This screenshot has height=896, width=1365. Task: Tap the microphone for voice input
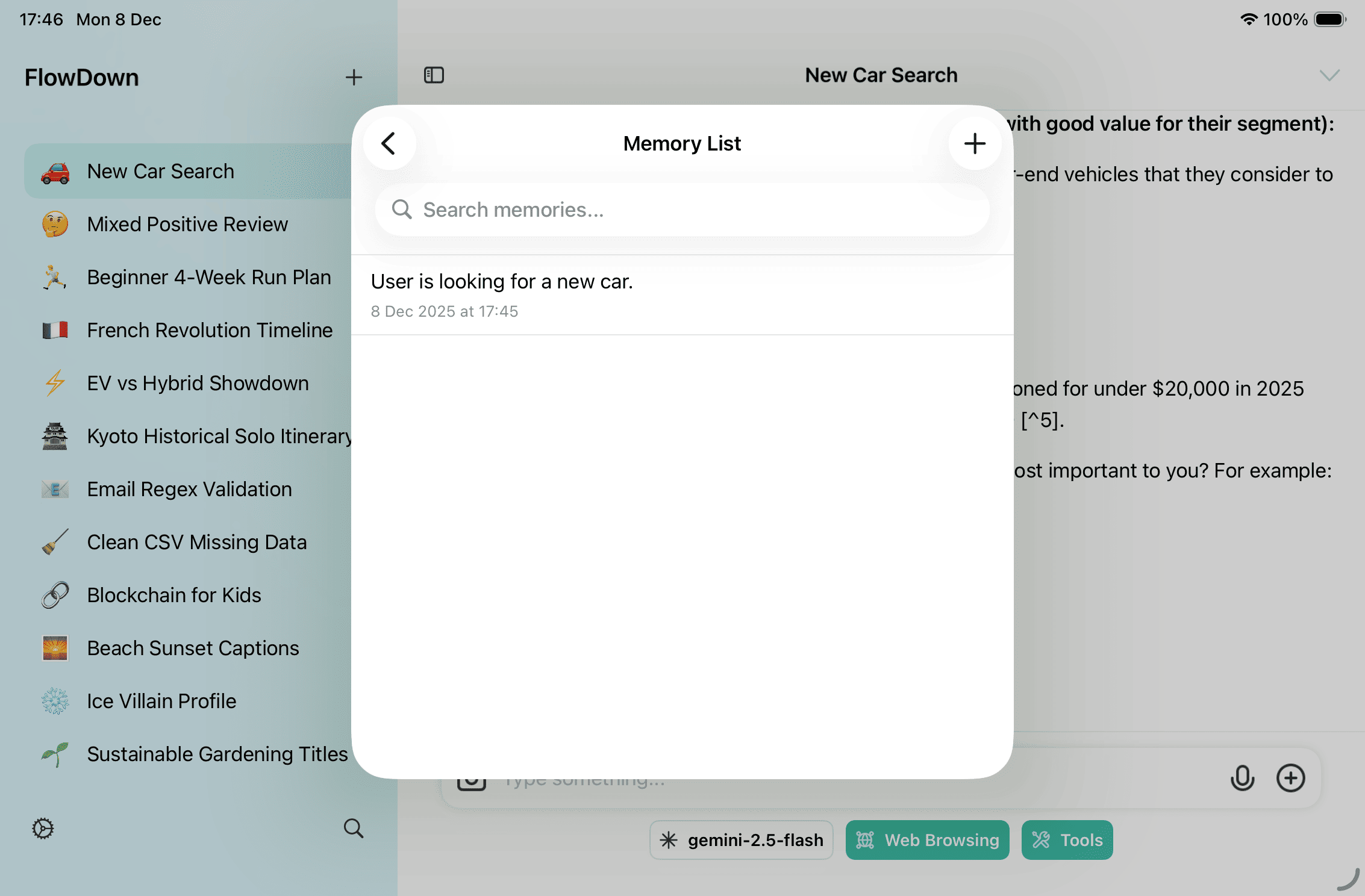[1243, 778]
